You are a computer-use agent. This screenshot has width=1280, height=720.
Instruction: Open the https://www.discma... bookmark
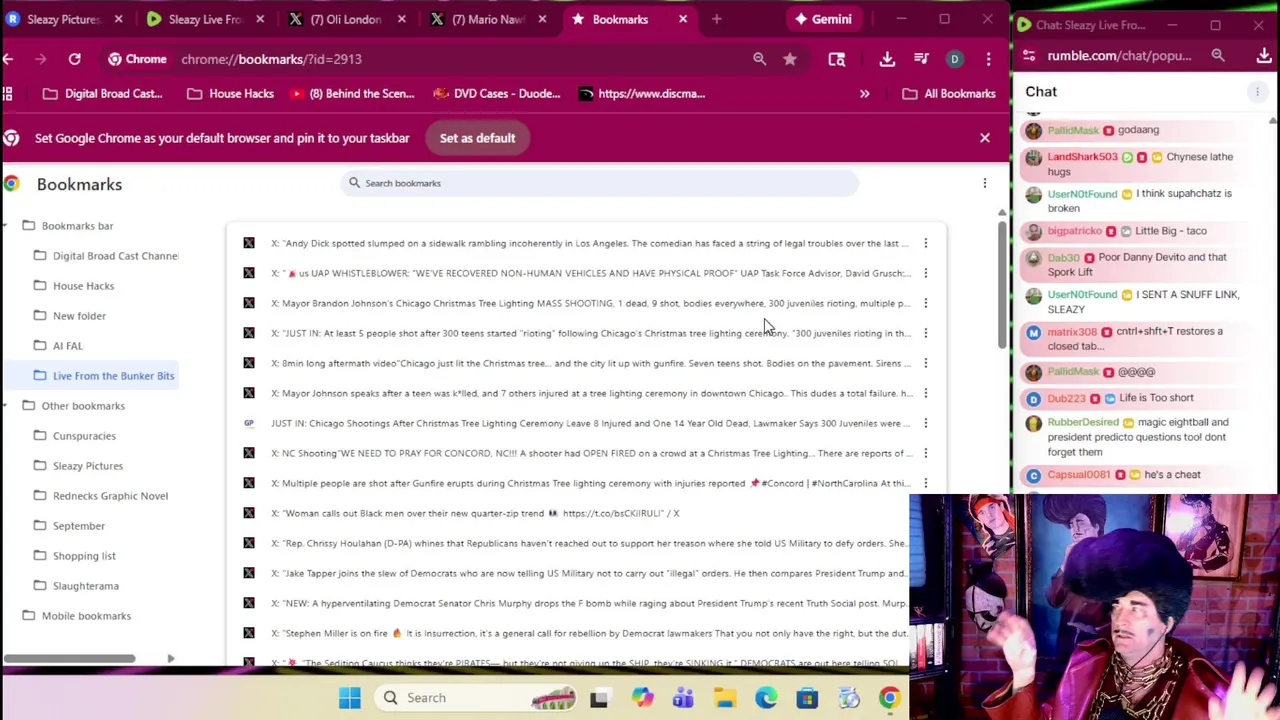[x=642, y=94]
